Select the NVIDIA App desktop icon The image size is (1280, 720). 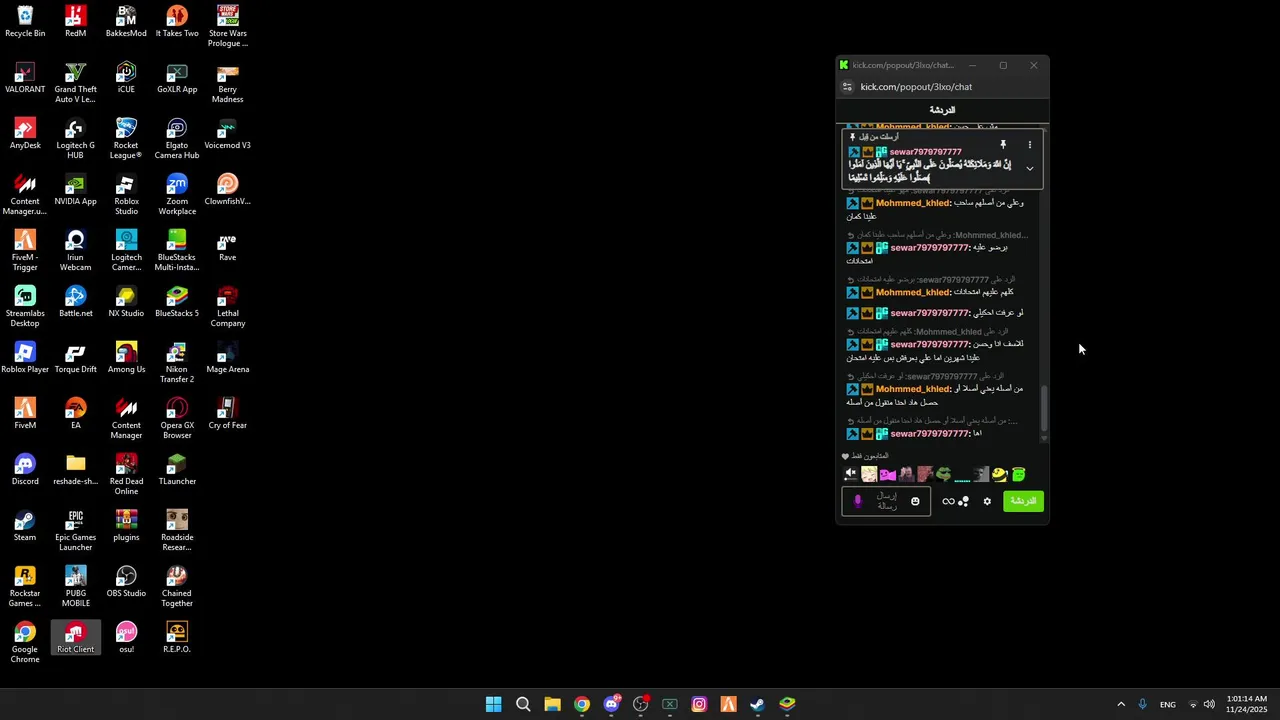(75, 190)
